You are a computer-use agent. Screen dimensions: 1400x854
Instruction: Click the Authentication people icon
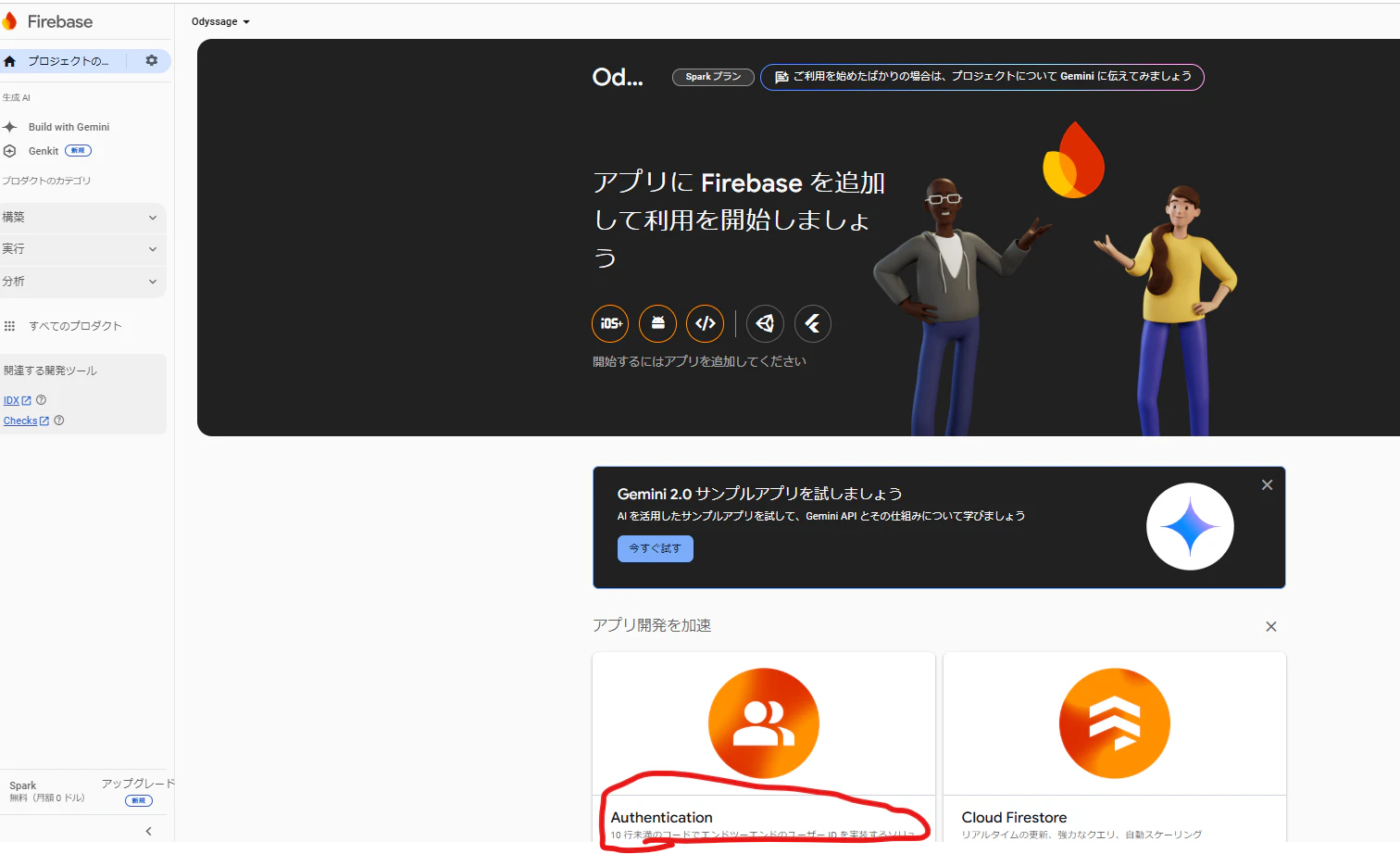click(764, 723)
